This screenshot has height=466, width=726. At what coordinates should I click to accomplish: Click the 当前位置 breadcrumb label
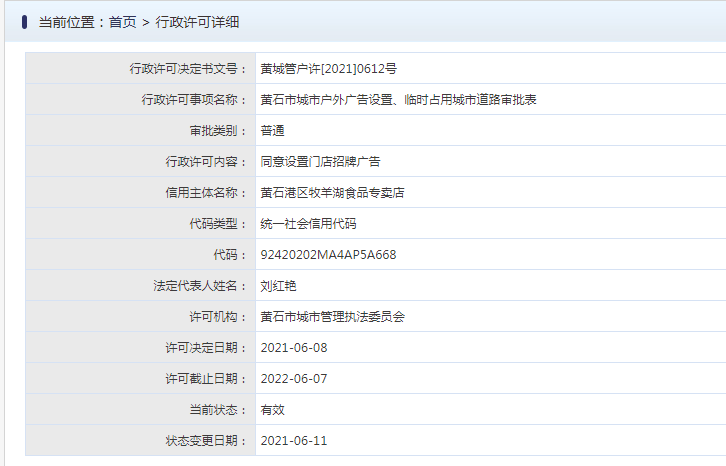pyautogui.click(x=67, y=22)
